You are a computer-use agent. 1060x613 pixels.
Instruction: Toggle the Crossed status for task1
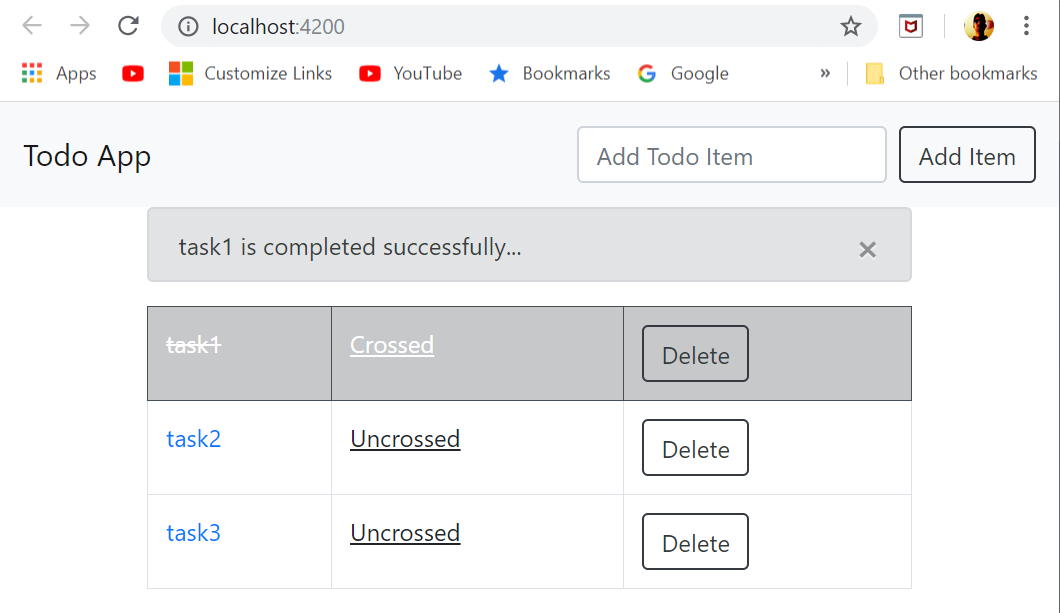point(392,345)
